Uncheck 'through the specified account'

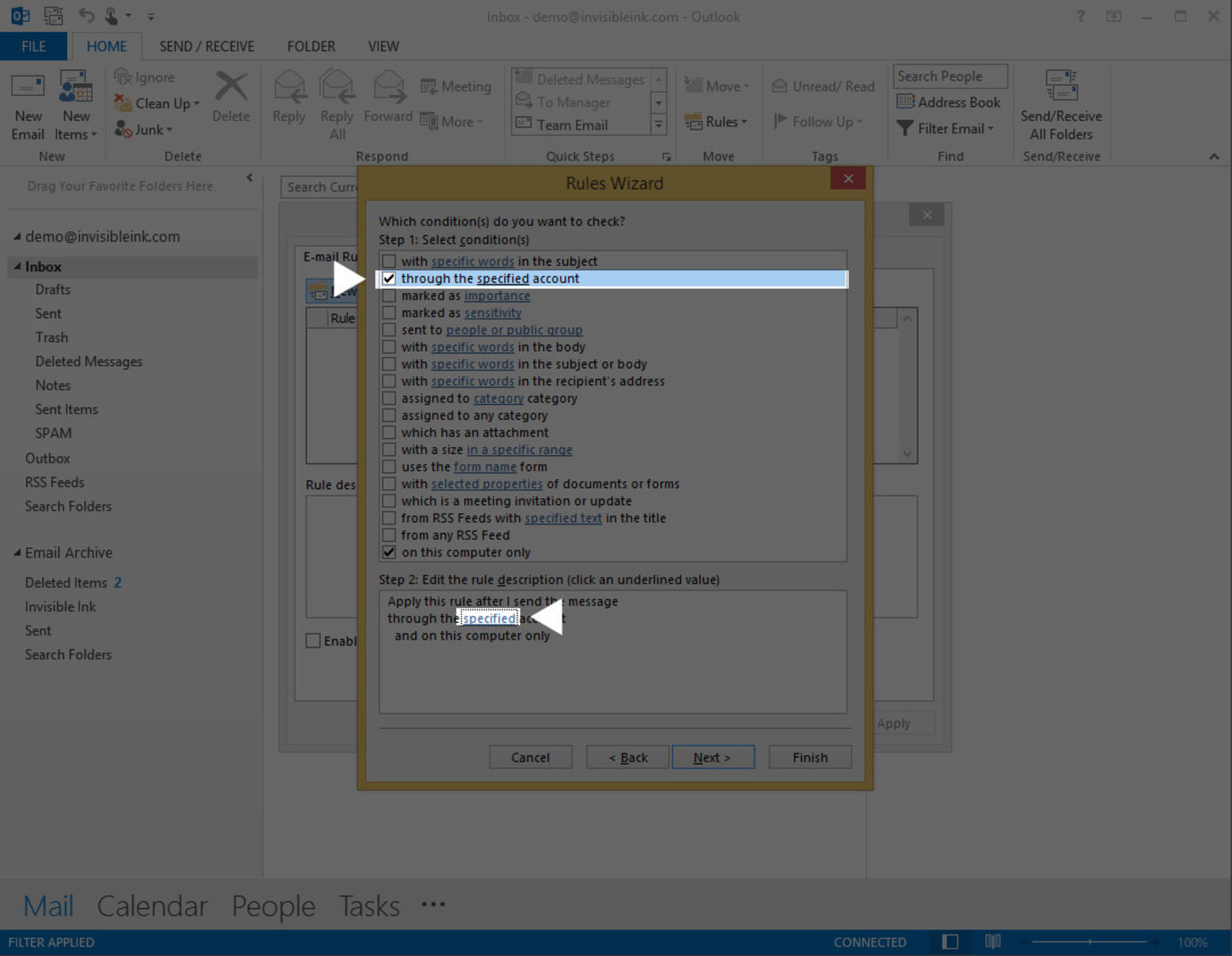(389, 279)
